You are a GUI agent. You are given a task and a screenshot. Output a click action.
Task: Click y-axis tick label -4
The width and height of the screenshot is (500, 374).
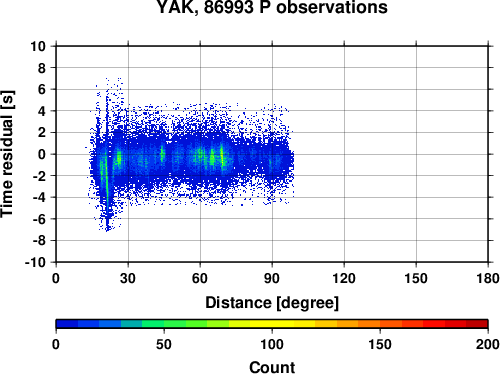(39, 197)
